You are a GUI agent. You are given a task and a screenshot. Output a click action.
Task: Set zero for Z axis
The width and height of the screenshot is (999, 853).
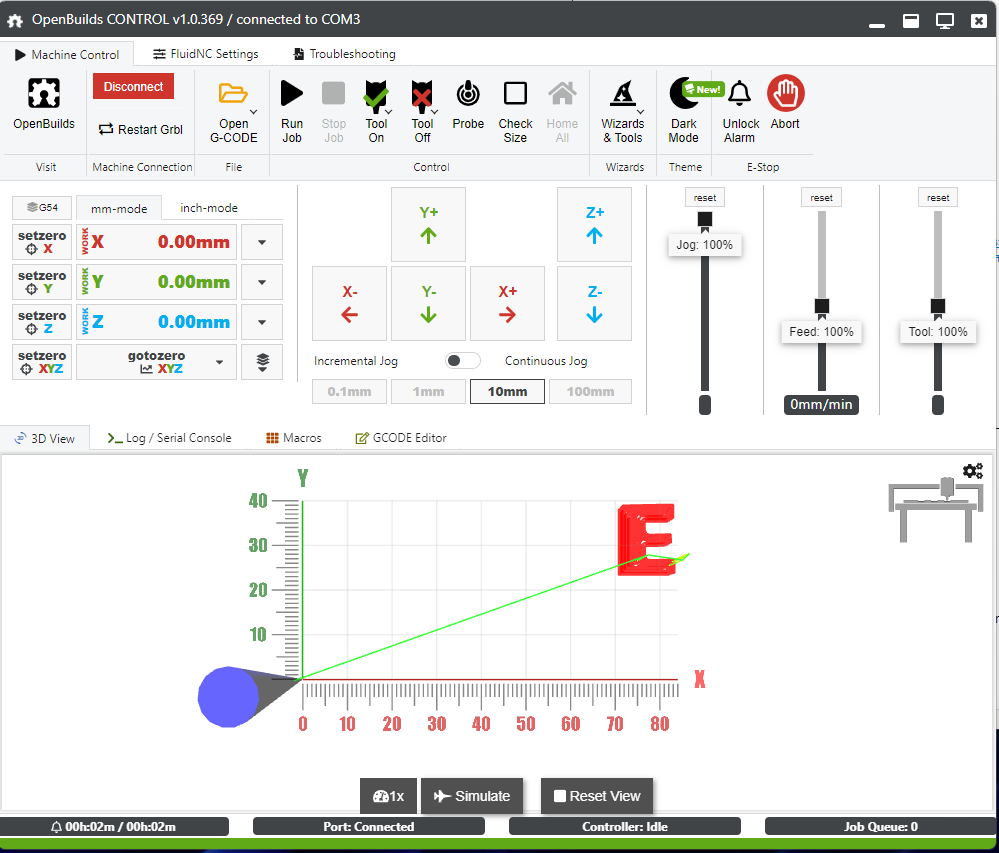[x=42, y=322]
